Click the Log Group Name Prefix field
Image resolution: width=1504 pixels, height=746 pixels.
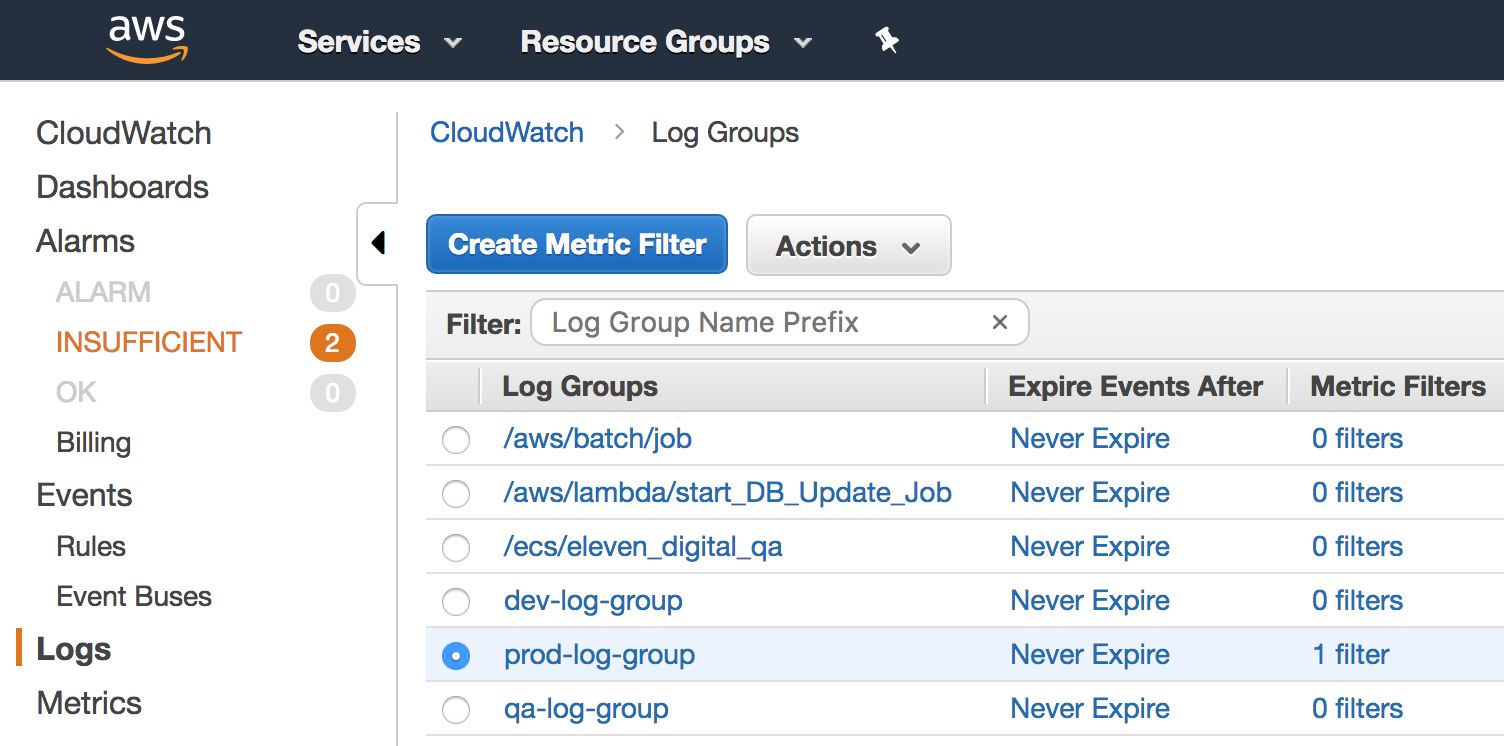pyautogui.click(x=760, y=322)
